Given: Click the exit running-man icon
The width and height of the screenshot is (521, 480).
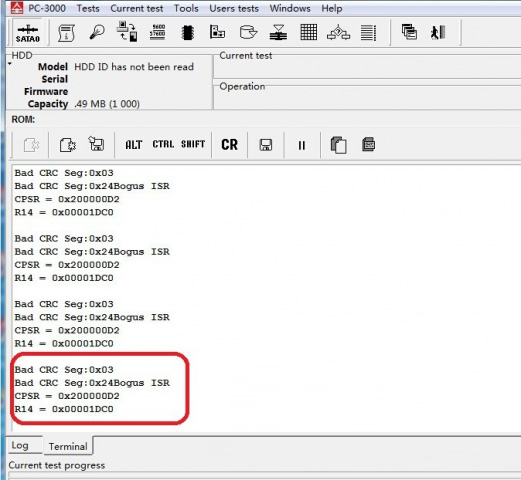Looking at the screenshot, I should (x=438, y=32).
